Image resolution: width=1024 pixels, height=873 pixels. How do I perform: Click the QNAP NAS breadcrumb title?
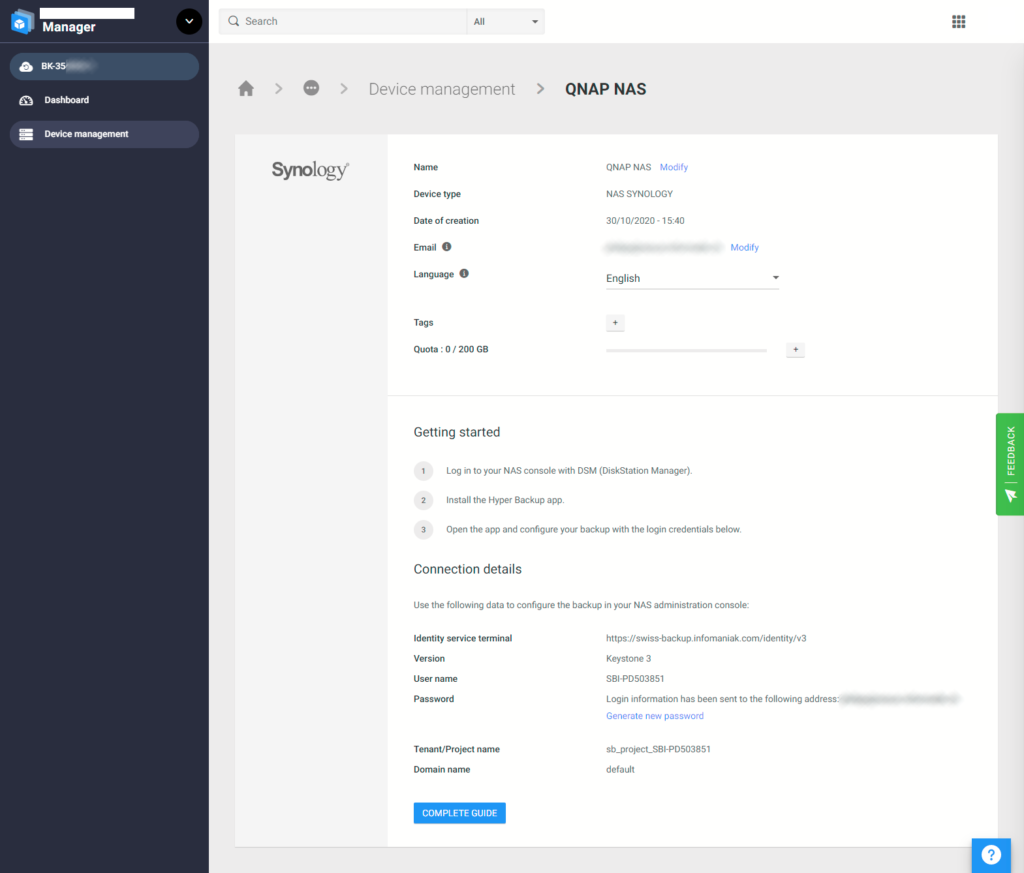pos(605,89)
